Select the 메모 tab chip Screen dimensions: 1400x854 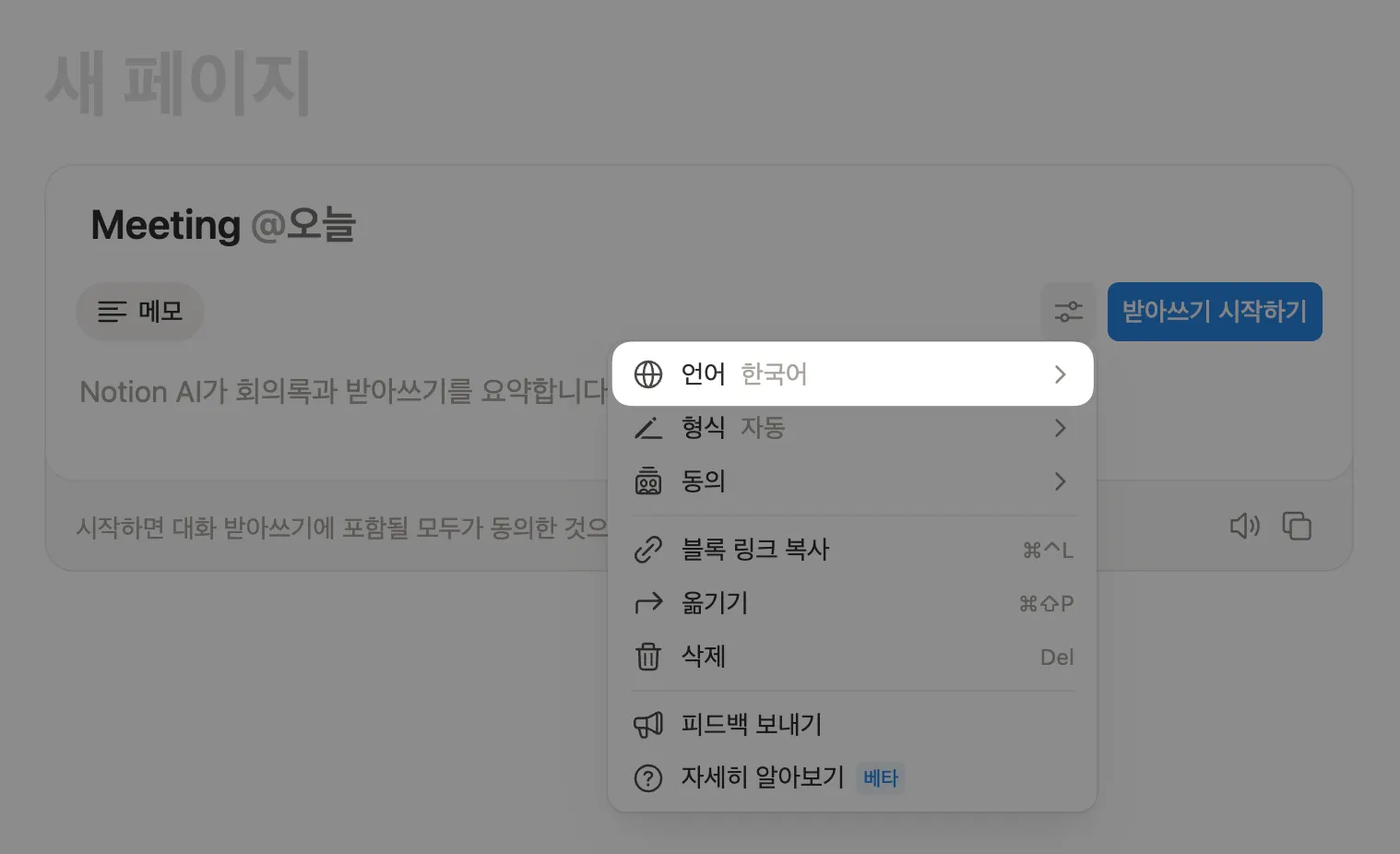(140, 312)
